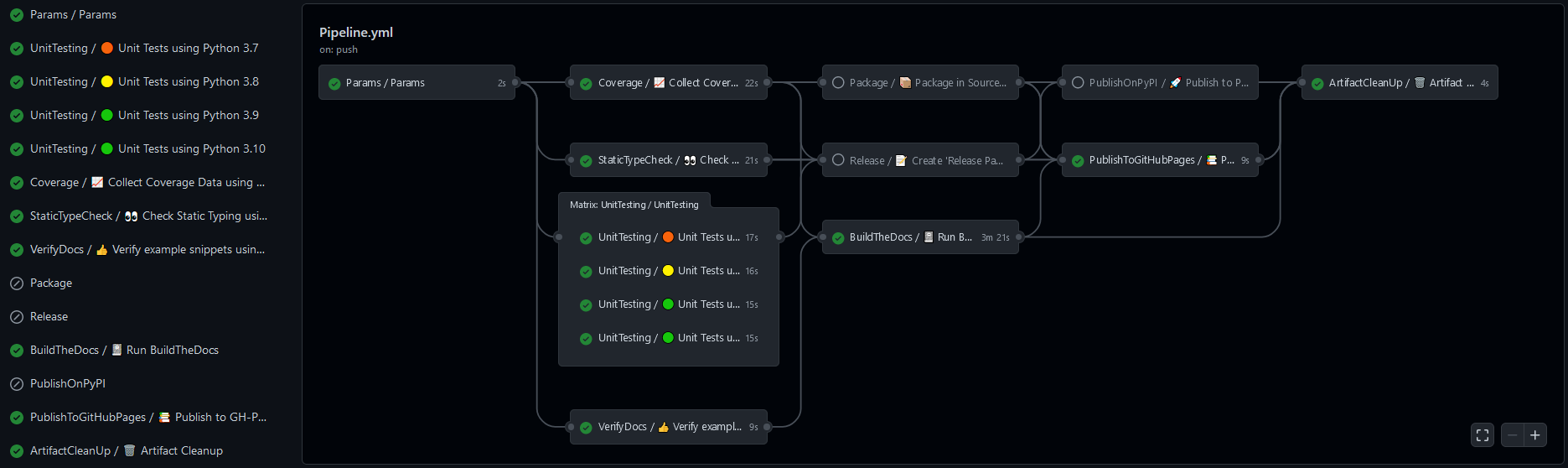Click the VerifyDocs node in graph
This screenshot has height=468, width=1568.
(x=669, y=427)
